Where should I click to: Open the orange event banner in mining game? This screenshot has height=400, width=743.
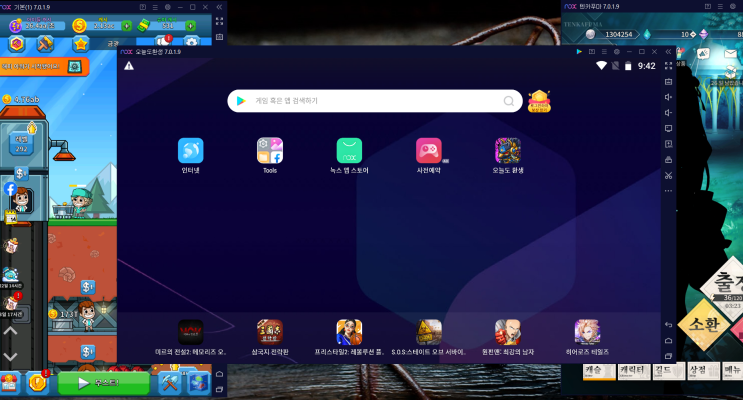click(x=44, y=67)
